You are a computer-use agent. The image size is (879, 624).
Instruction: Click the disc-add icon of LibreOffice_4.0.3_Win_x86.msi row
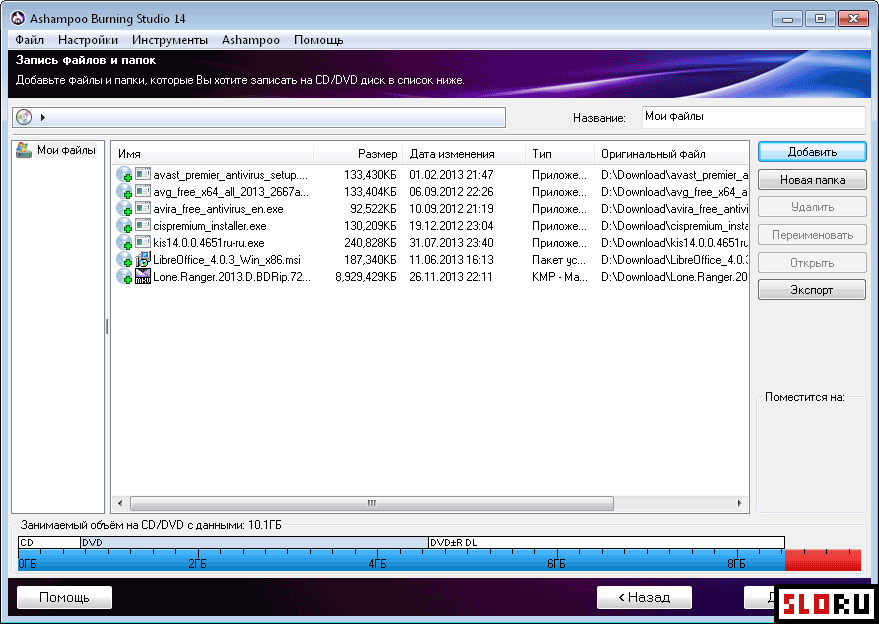click(x=124, y=260)
